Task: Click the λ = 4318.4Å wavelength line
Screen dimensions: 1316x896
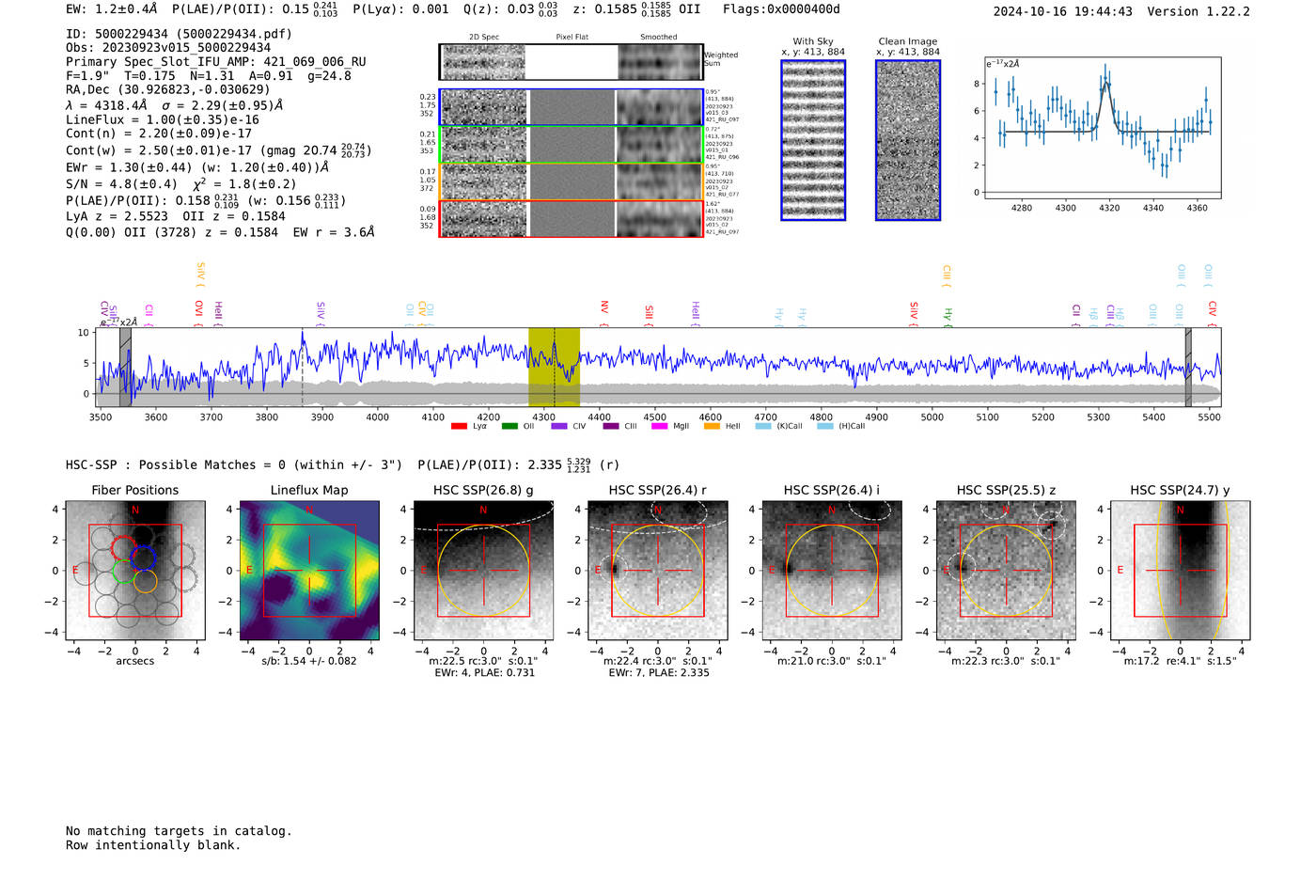Action: click(175, 105)
